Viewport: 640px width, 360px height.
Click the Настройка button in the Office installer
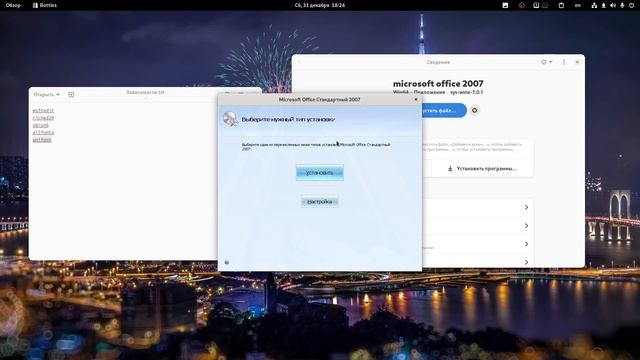pyautogui.click(x=320, y=202)
